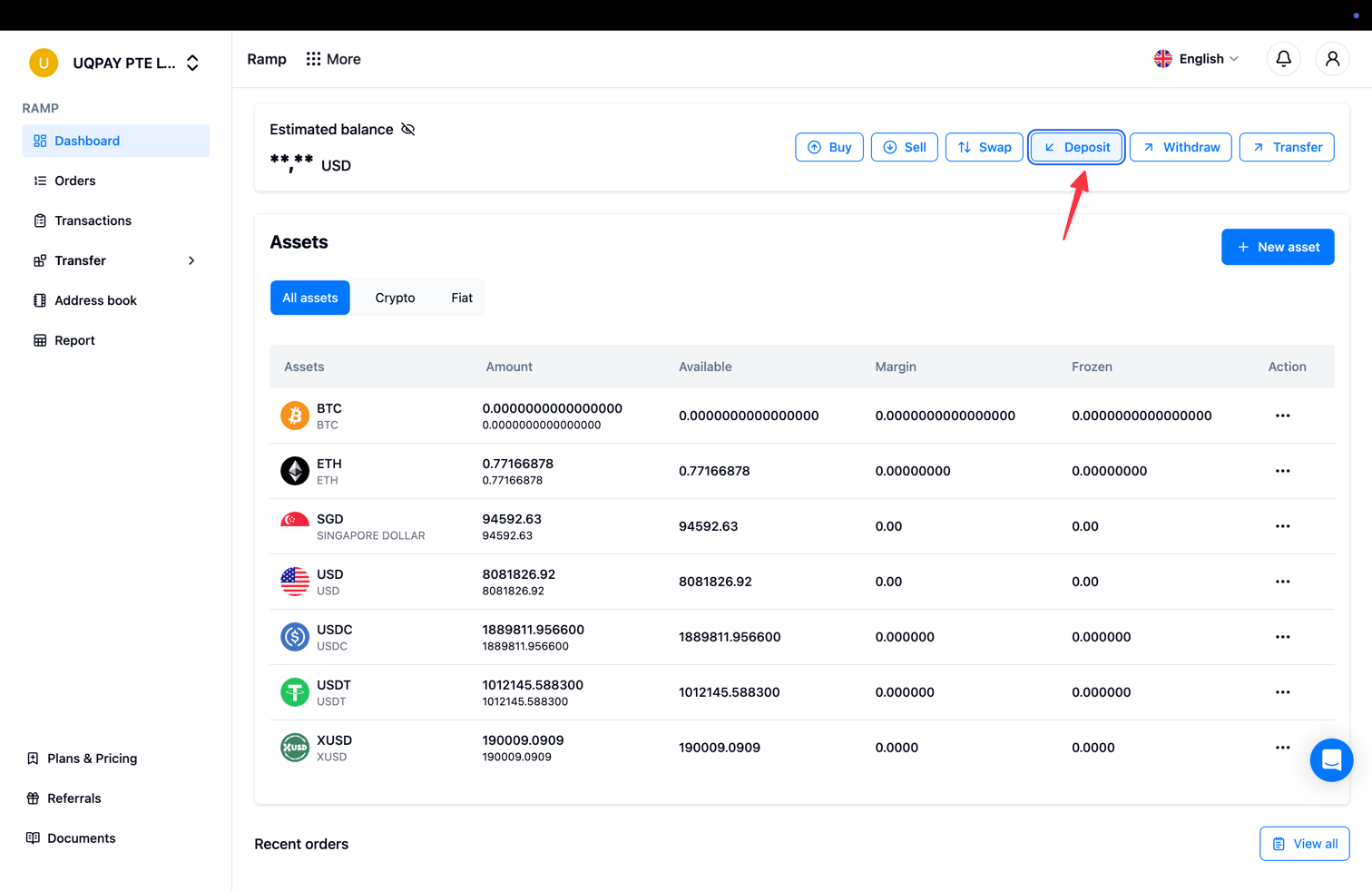
Task: Open actions menu for USDC row
Action: 1282,637
